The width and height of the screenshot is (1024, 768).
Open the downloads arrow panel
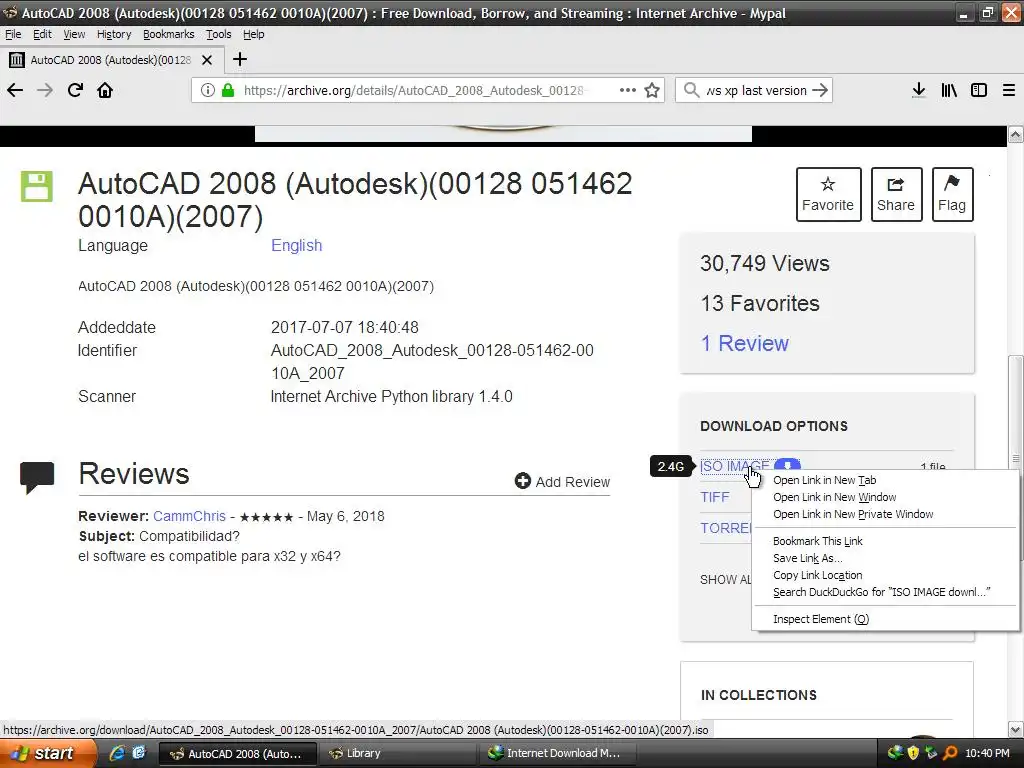[x=919, y=90]
